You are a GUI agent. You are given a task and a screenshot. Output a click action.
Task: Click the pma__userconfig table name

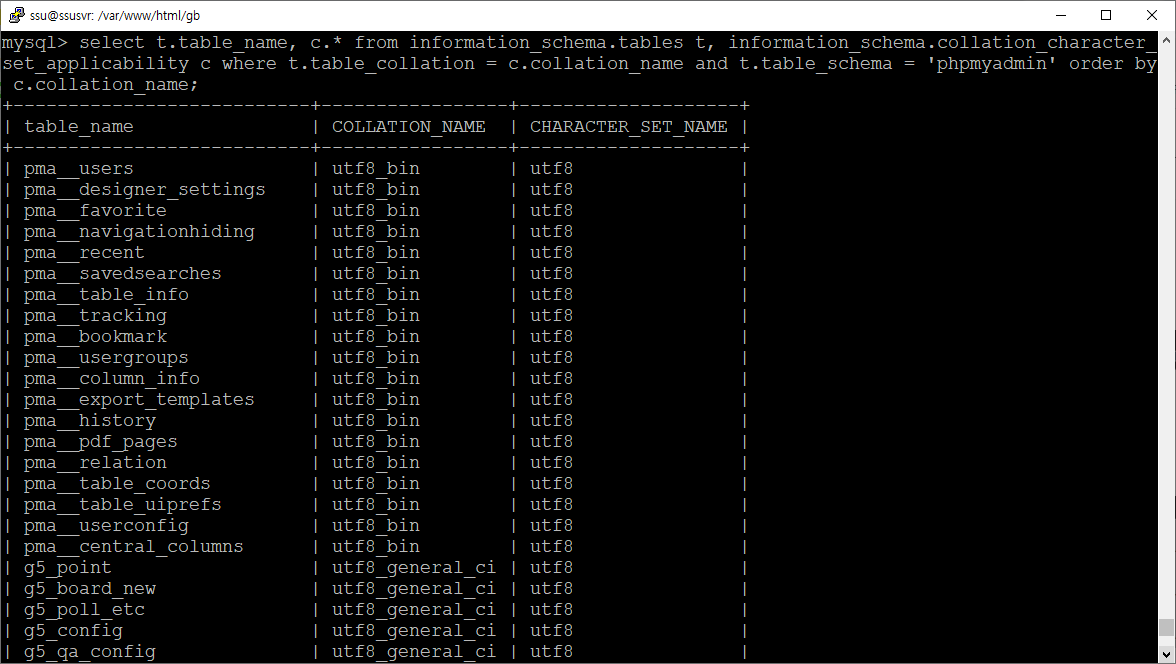tap(106, 526)
